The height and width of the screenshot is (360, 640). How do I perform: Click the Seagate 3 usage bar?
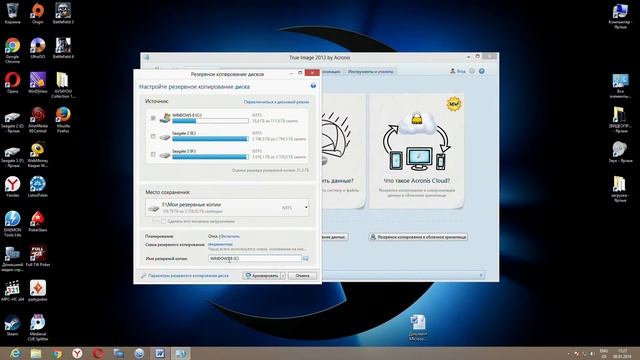(x=210, y=157)
